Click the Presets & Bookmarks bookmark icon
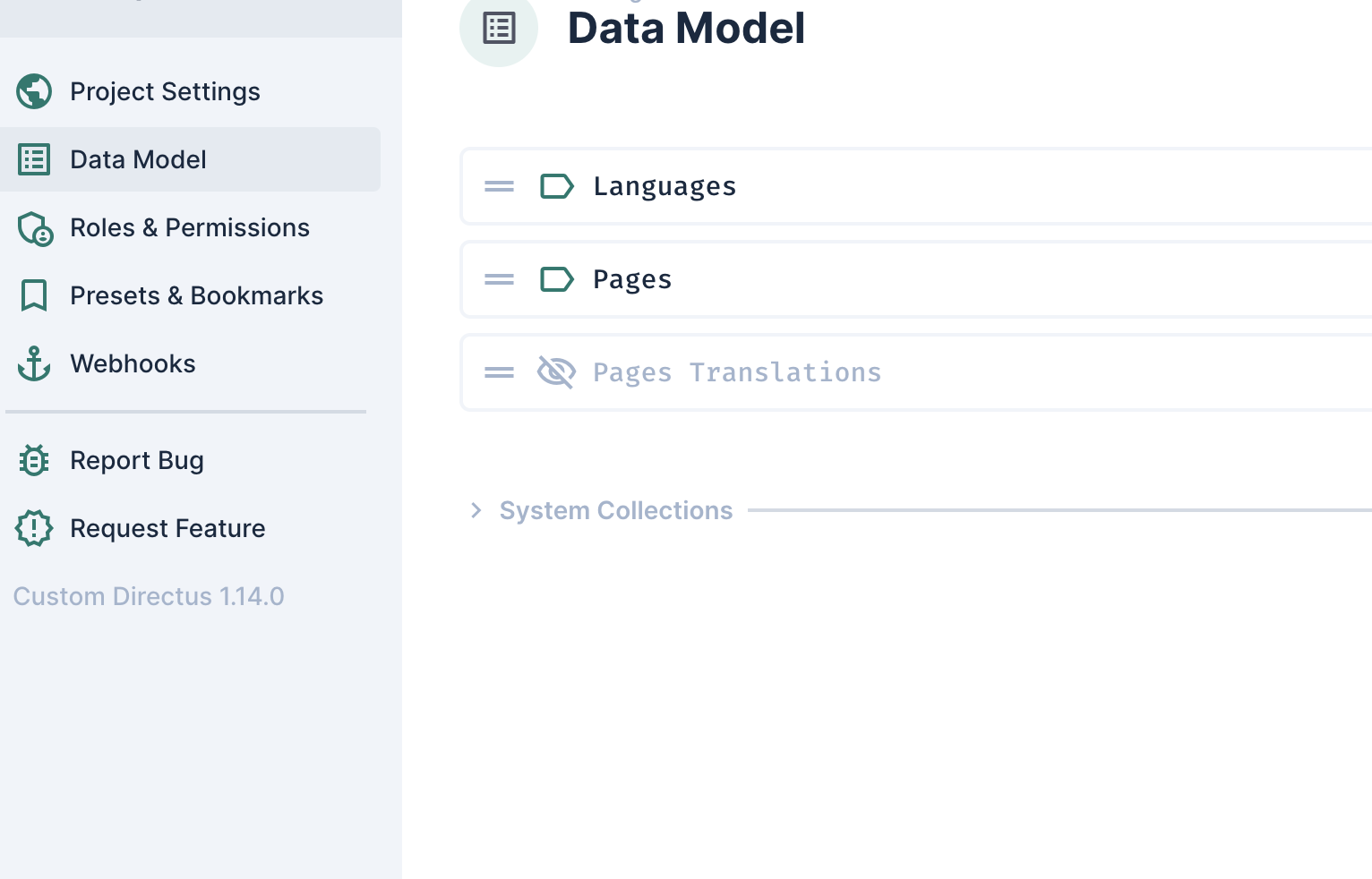This screenshot has height=879, width=1372. pyautogui.click(x=34, y=295)
